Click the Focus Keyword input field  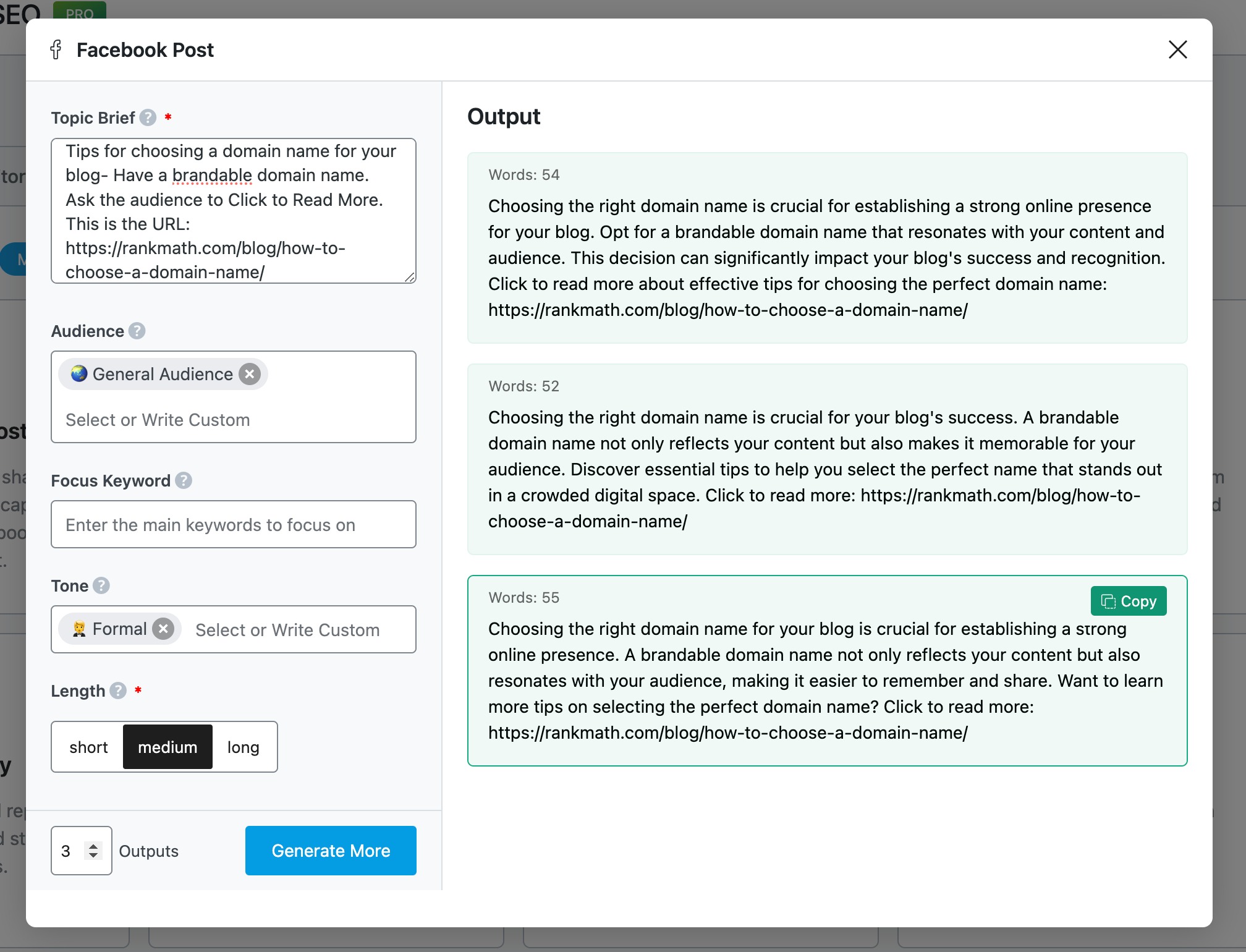234,524
